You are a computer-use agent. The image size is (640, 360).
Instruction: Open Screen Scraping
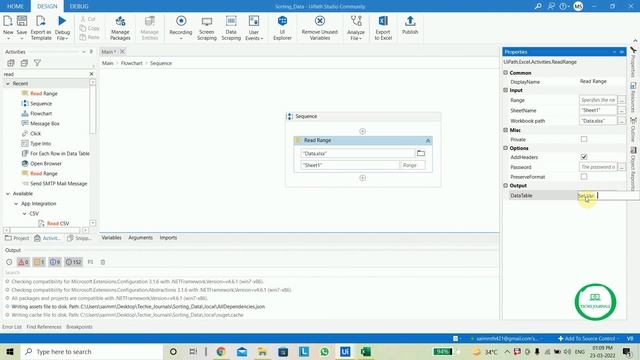click(x=207, y=27)
